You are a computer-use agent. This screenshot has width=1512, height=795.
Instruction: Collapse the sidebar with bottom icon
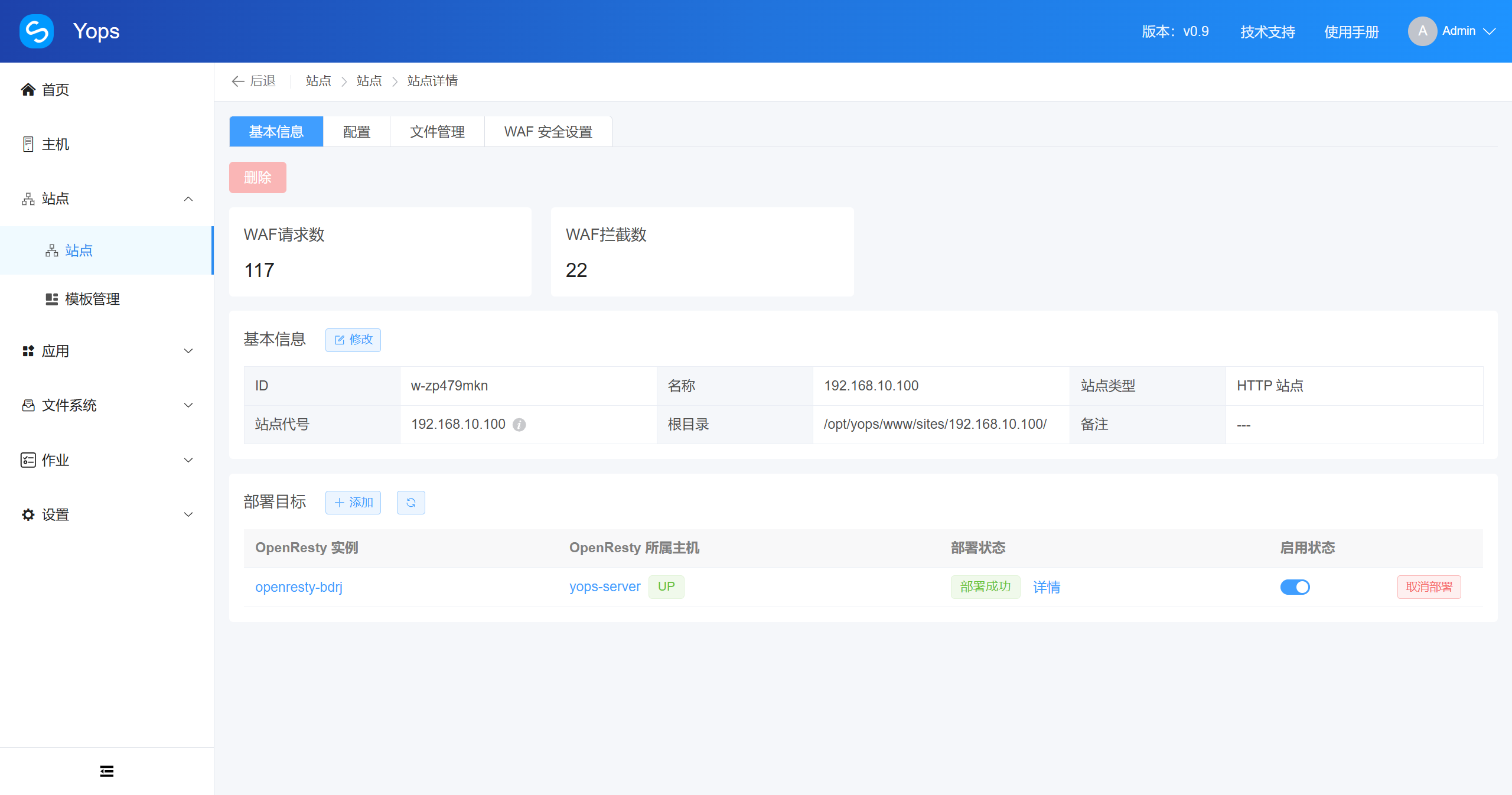[106, 771]
